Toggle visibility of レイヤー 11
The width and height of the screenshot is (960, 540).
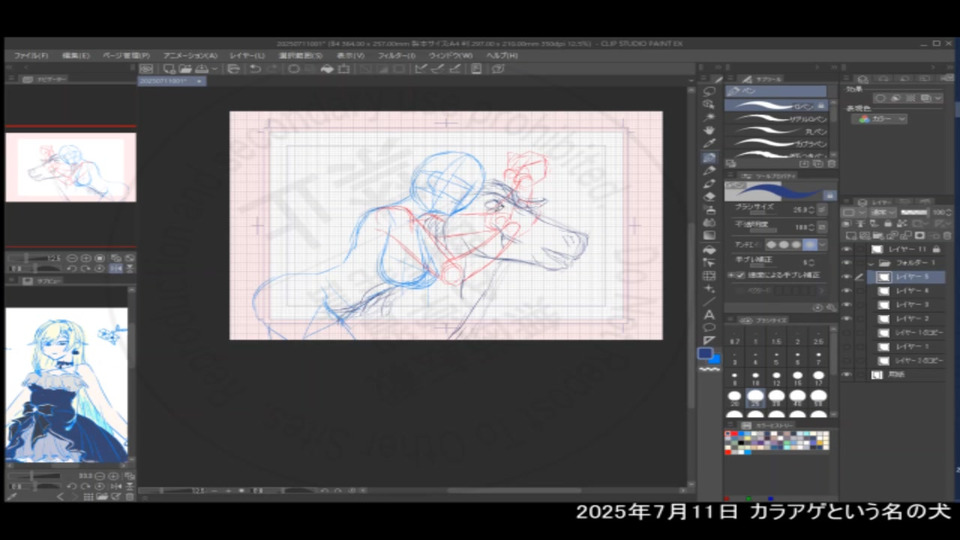point(847,249)
